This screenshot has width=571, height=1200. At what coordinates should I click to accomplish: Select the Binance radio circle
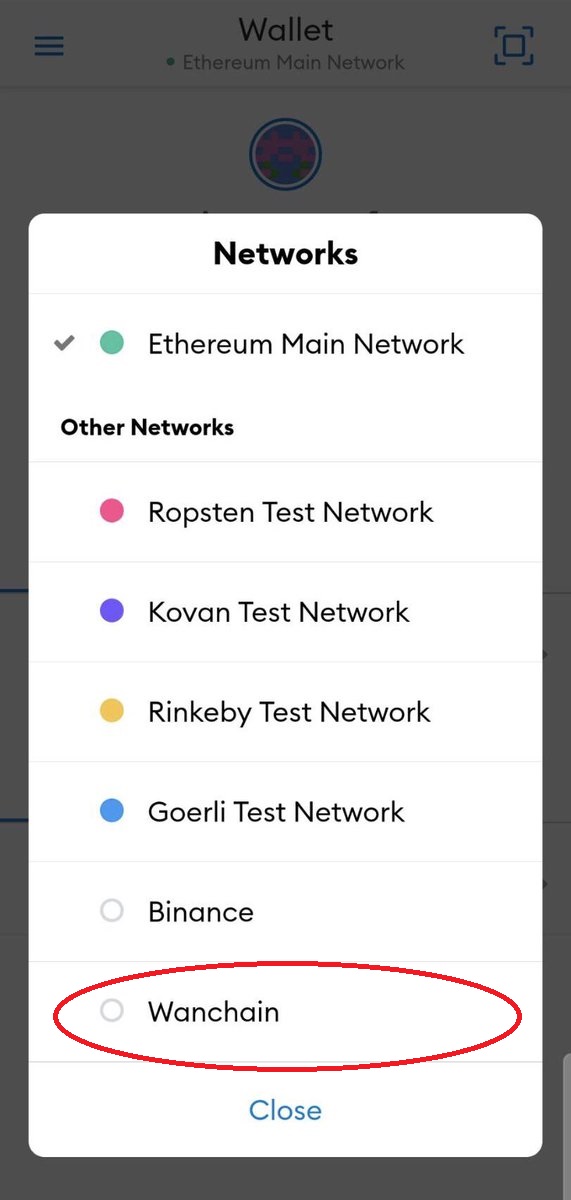(x=112, y=911)
